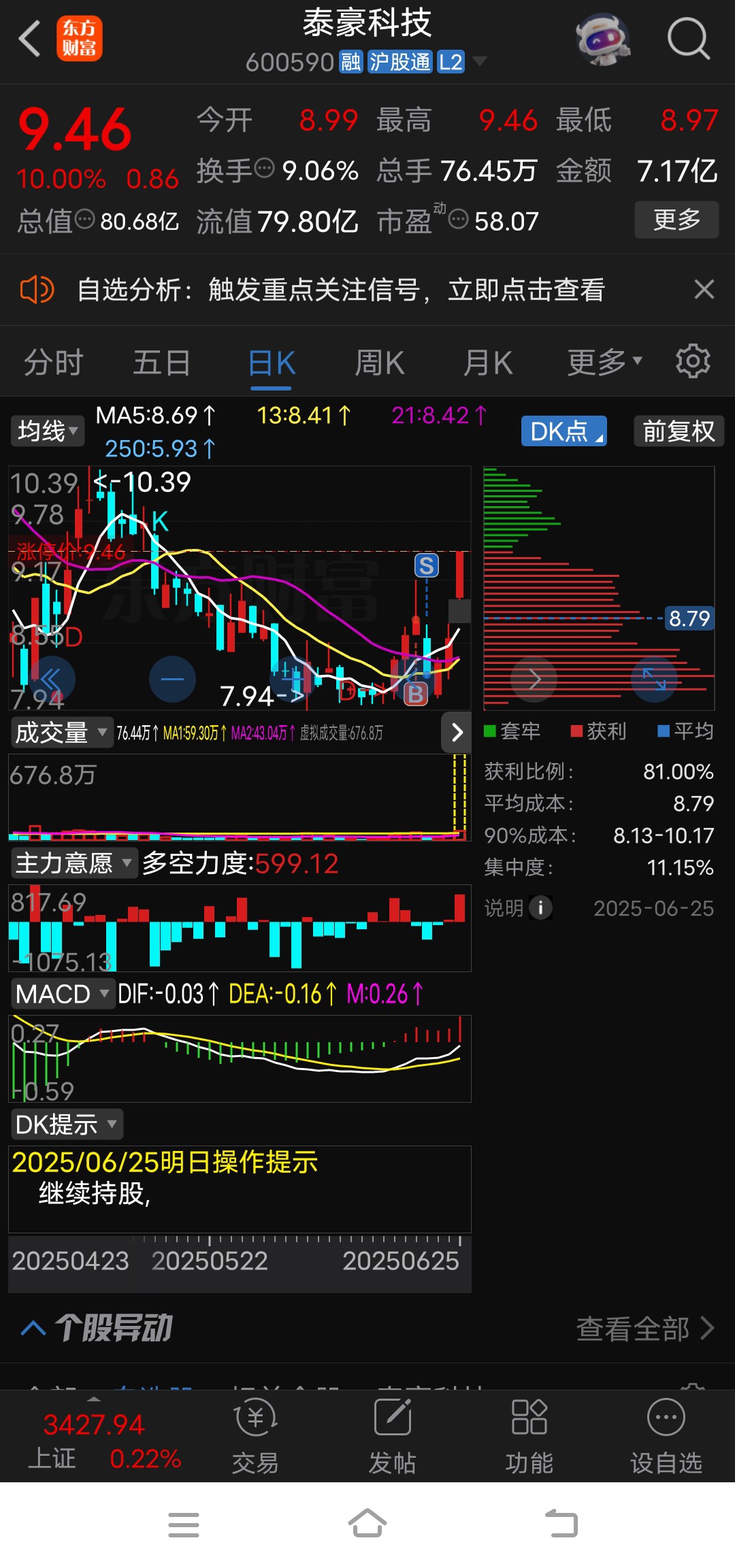Tap 集中度 11.15% value

pyautogui.click(x=680, y=867)
